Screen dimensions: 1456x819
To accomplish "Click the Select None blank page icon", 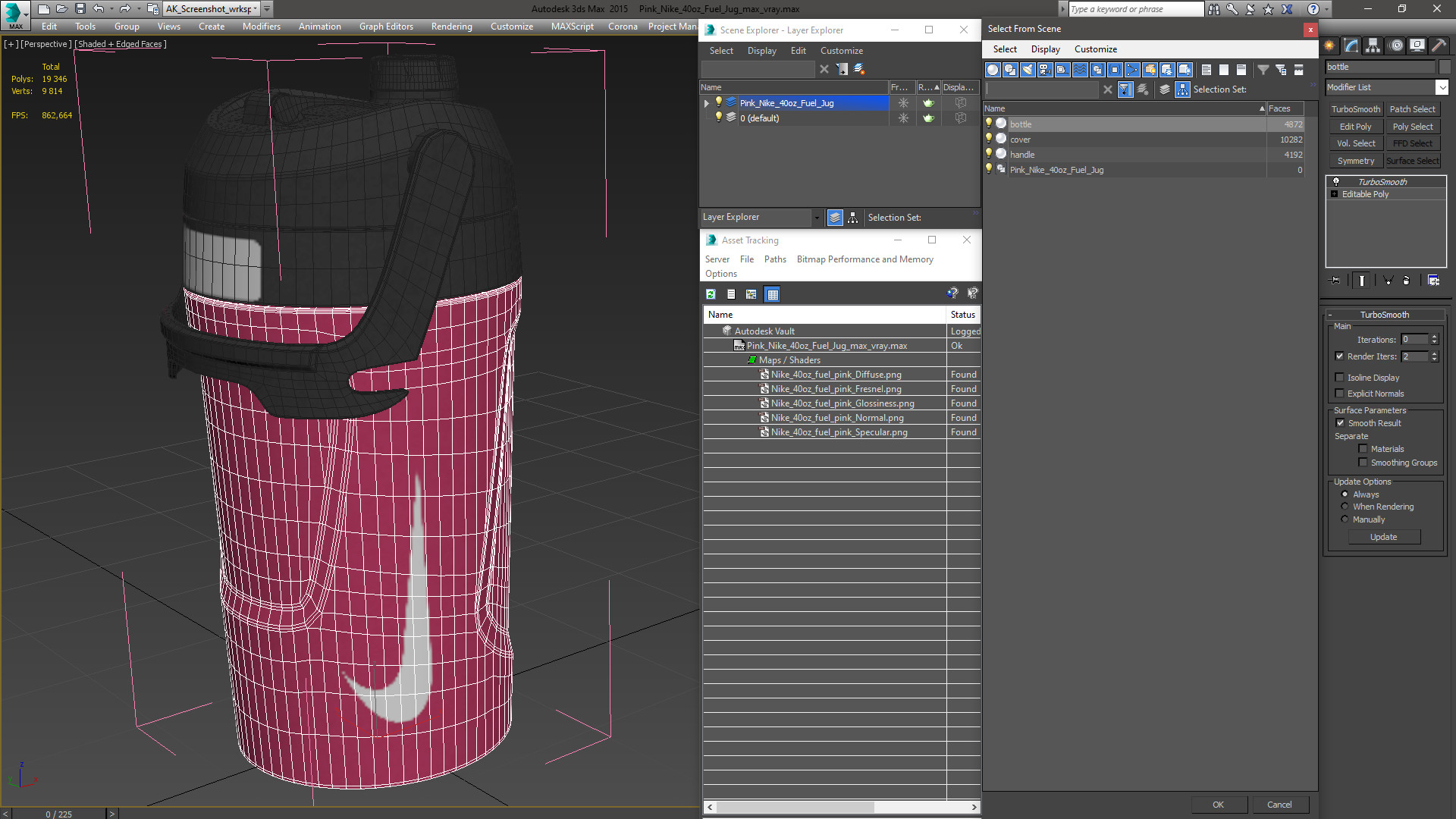I will point(1224,70).
